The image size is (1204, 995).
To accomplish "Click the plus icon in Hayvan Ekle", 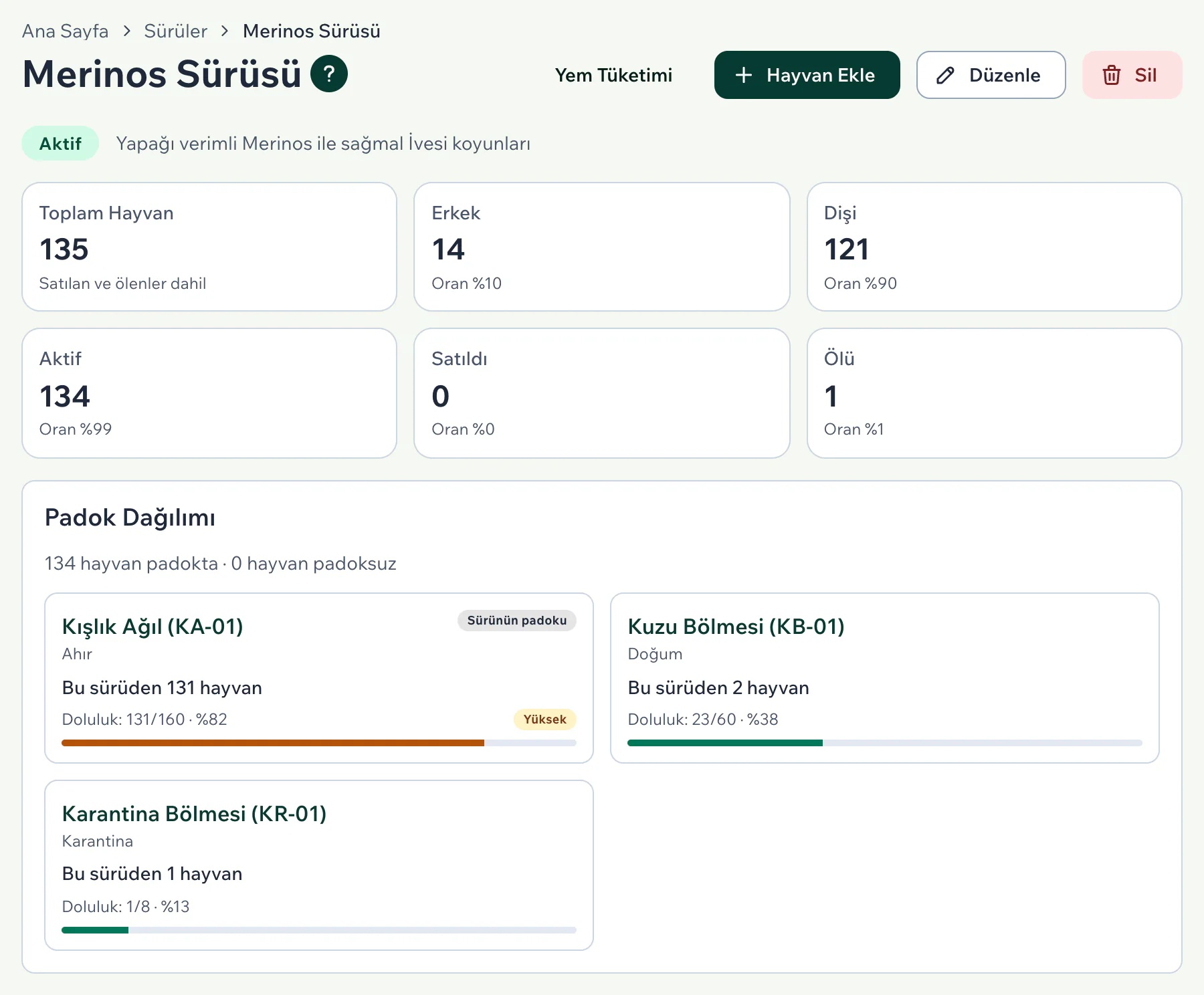I will (x=743, y=75).
